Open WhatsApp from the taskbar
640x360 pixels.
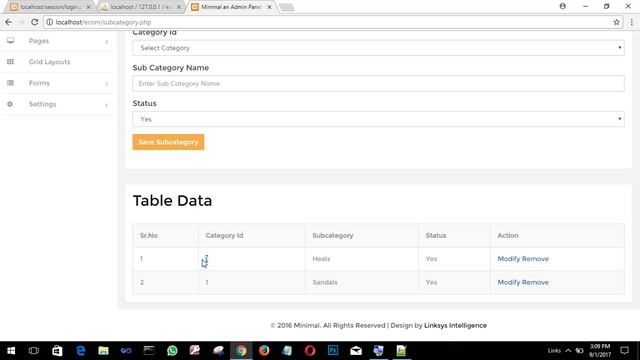pyautogui.click(x=172, y=351)
